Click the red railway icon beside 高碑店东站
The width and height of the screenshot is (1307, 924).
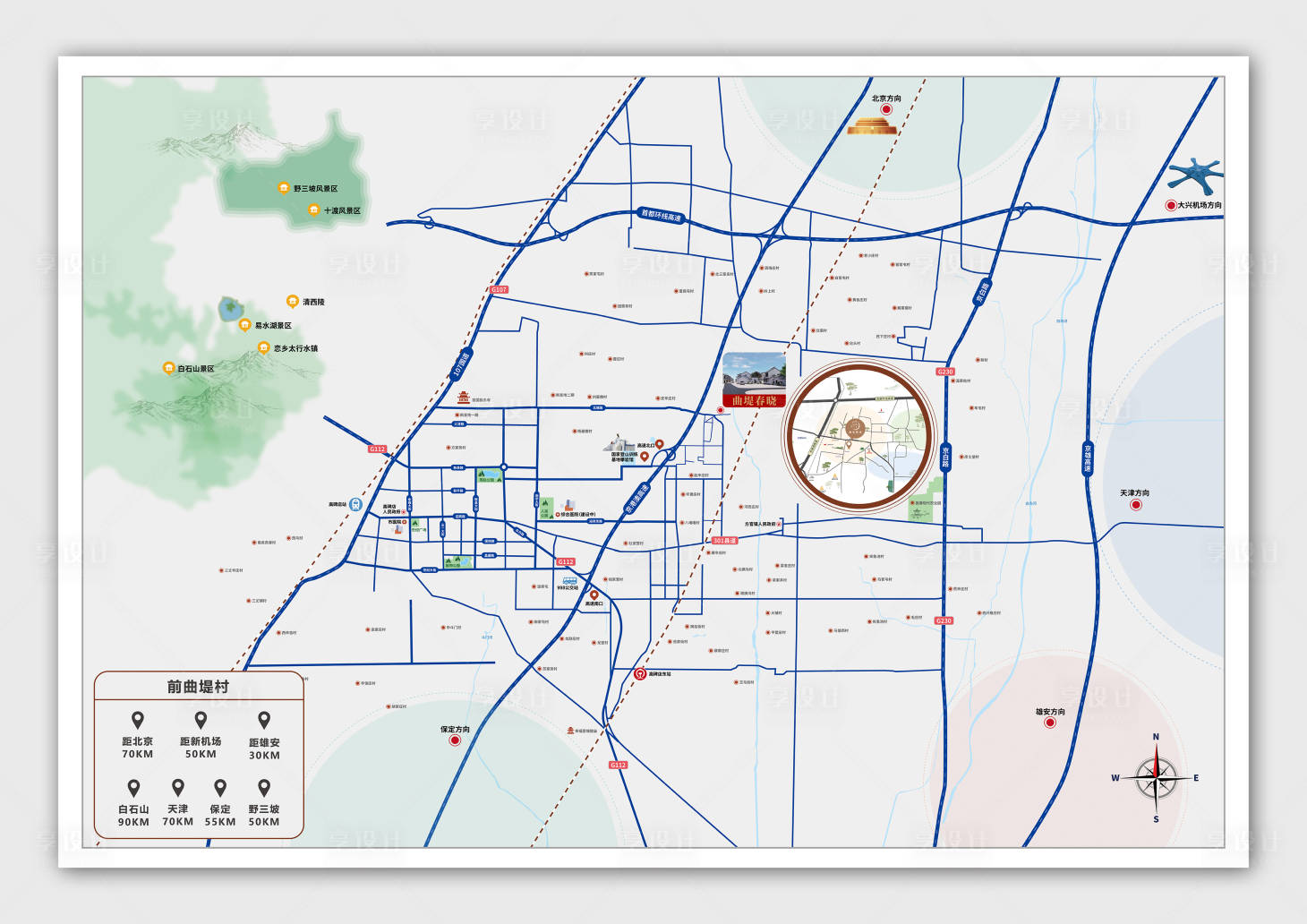pos(640,673)
